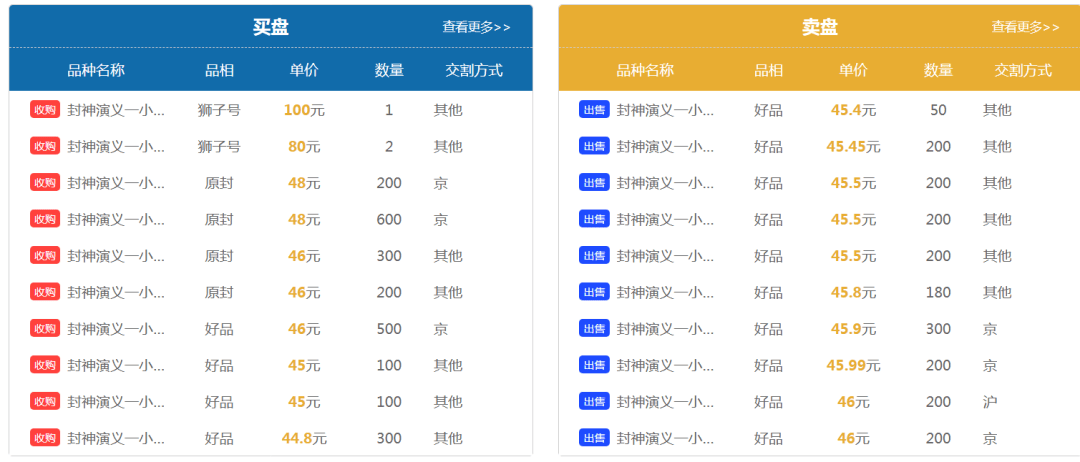Click the 100元 price cell
The width and height of the screenshot is (1080, 462).
tap(304, 109)
